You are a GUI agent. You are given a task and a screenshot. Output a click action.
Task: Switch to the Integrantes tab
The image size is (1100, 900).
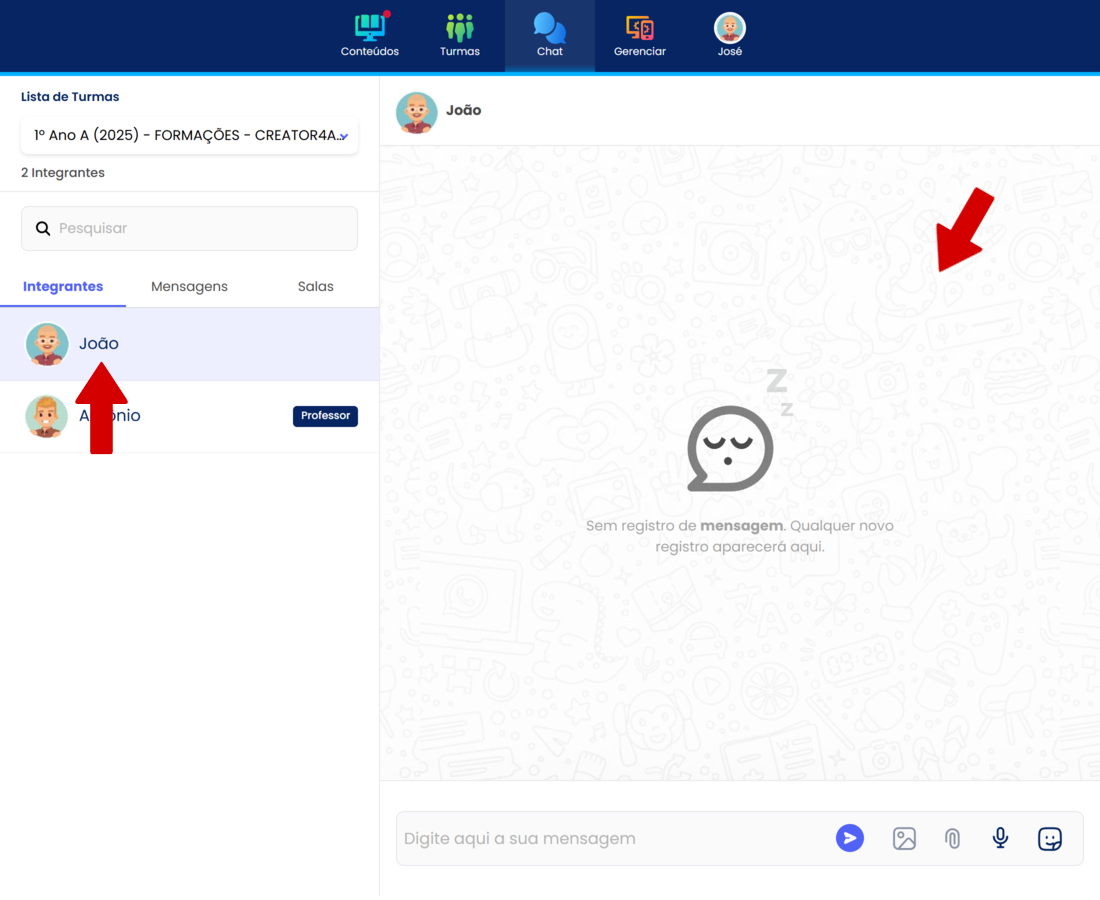63,286
